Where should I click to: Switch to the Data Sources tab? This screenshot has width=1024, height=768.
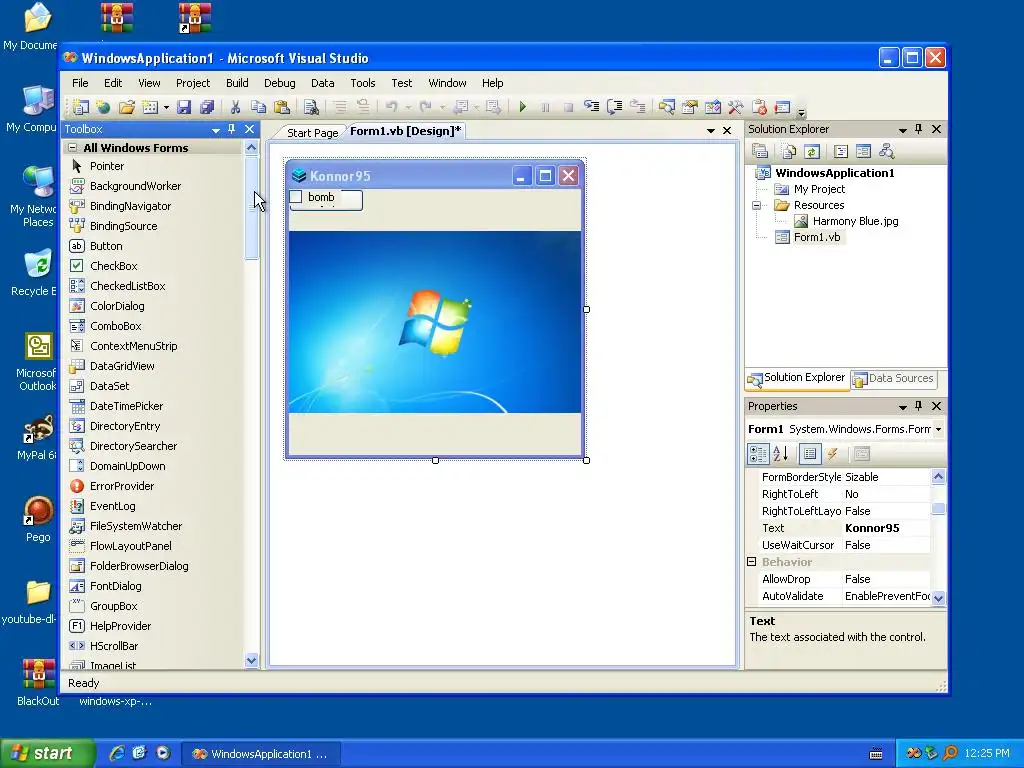[893, 378]
